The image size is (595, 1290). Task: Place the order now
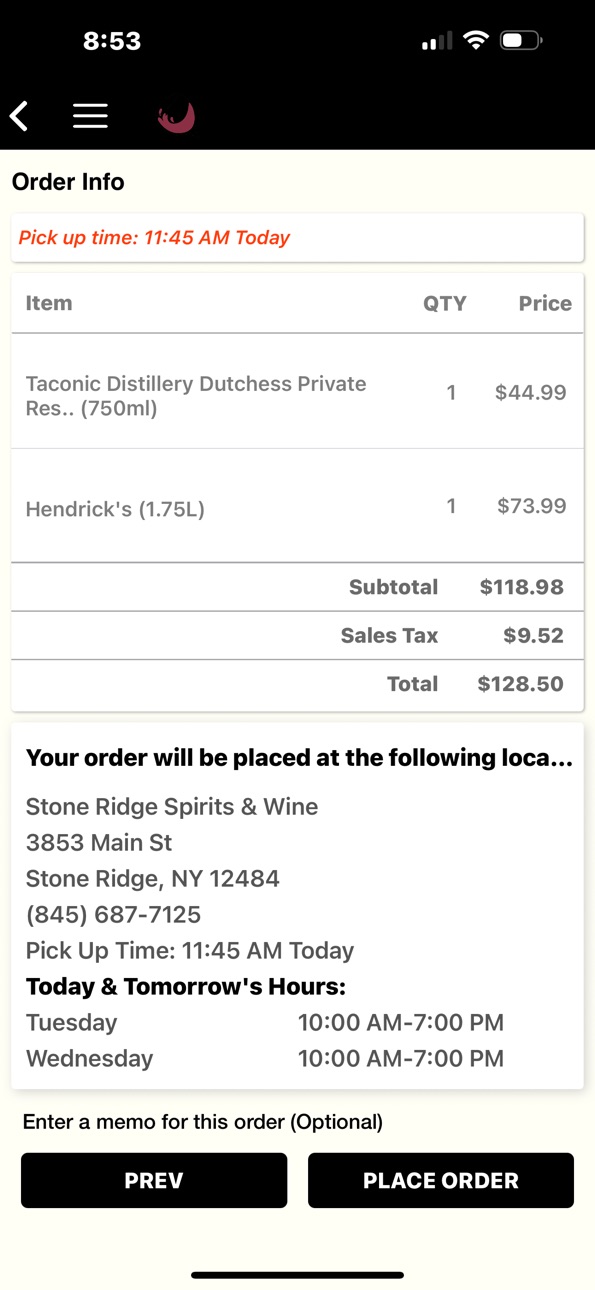coord(441,1180)
